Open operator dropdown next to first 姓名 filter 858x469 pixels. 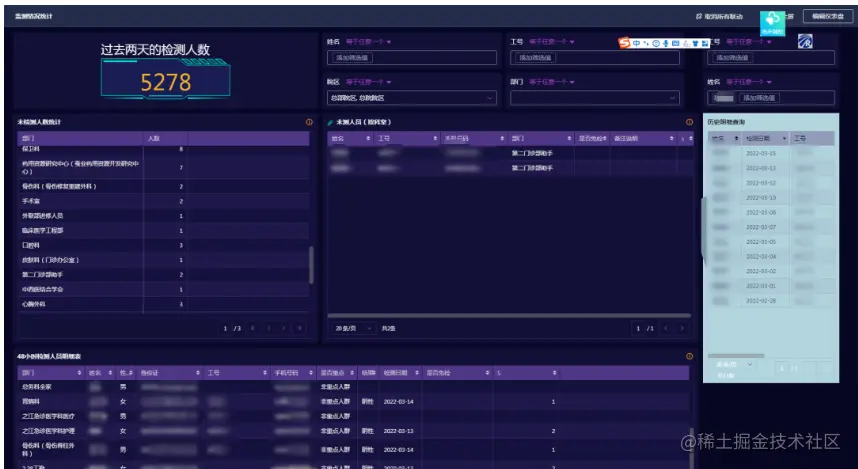(x=368, y=42)
